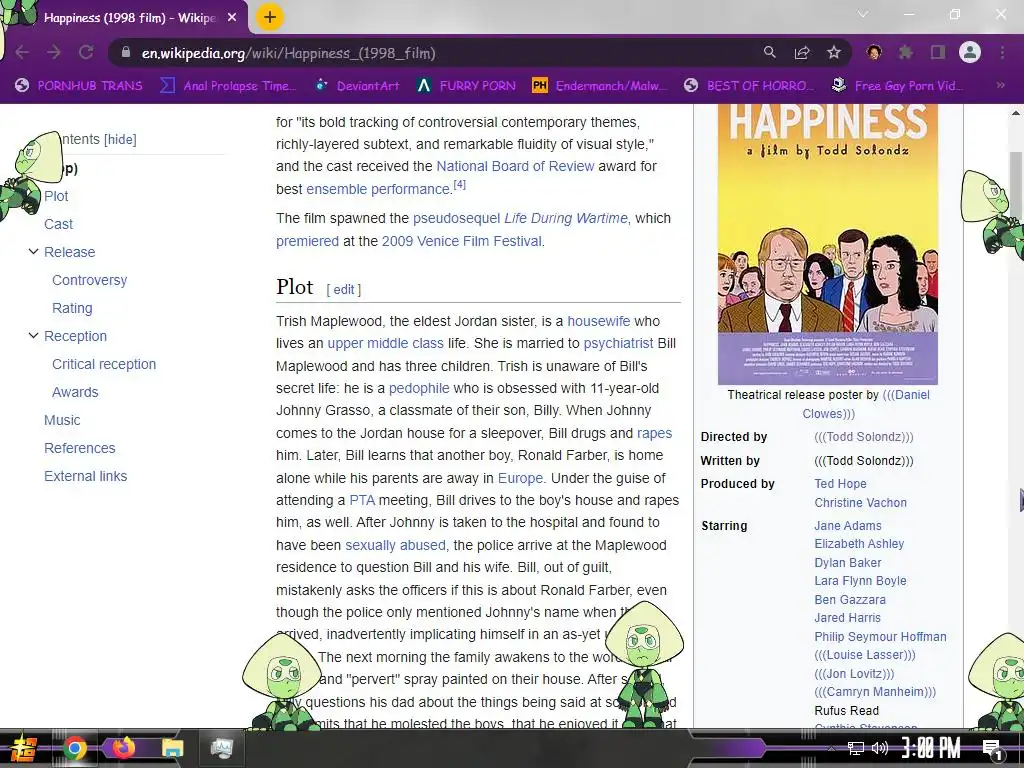The width and height of the screenshot is (1024, 768).
Task: Open Chrome's three-dot menu
Action: (x=1002, y=52)
